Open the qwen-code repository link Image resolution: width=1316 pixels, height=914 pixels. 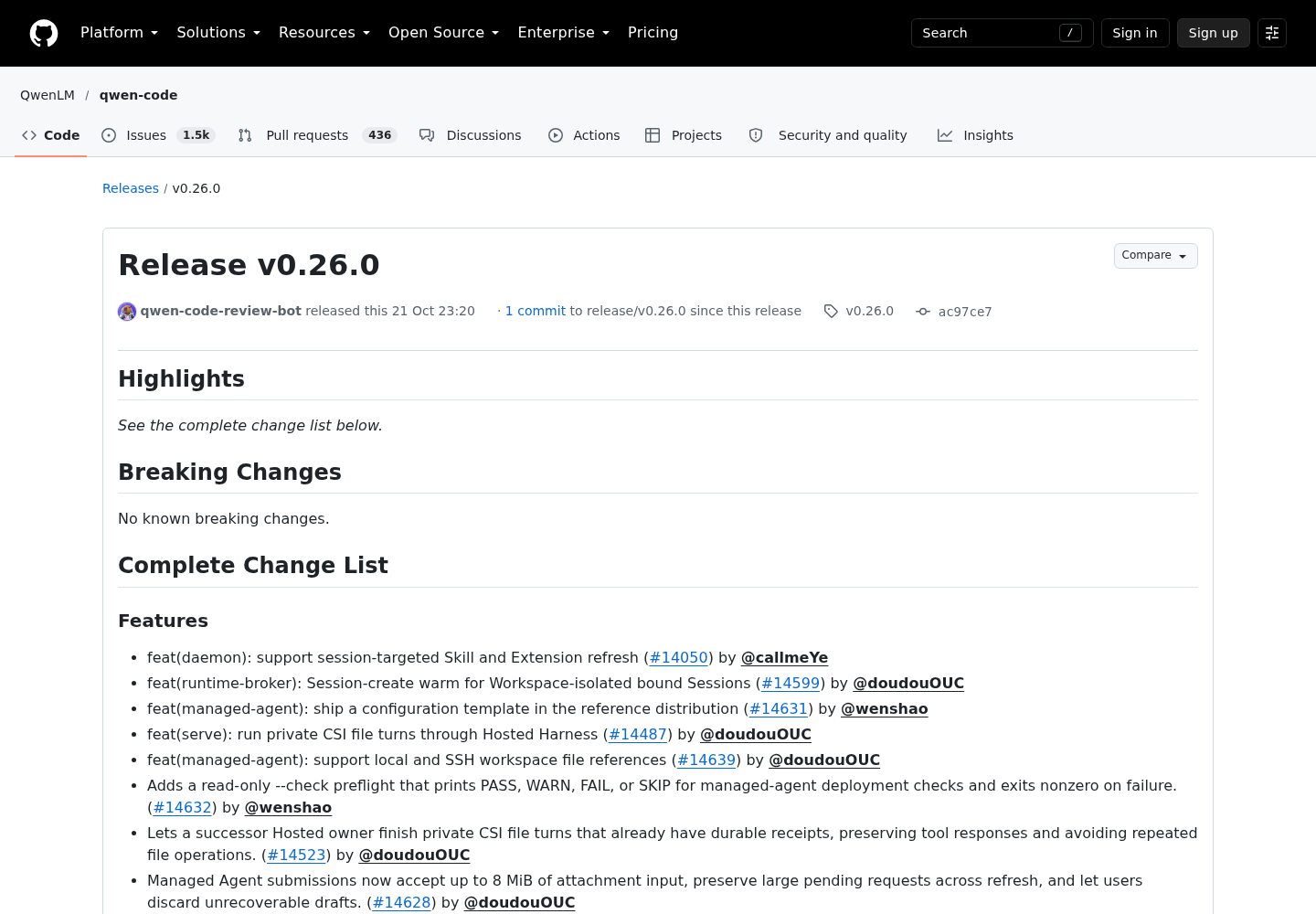tap(139, 95)
